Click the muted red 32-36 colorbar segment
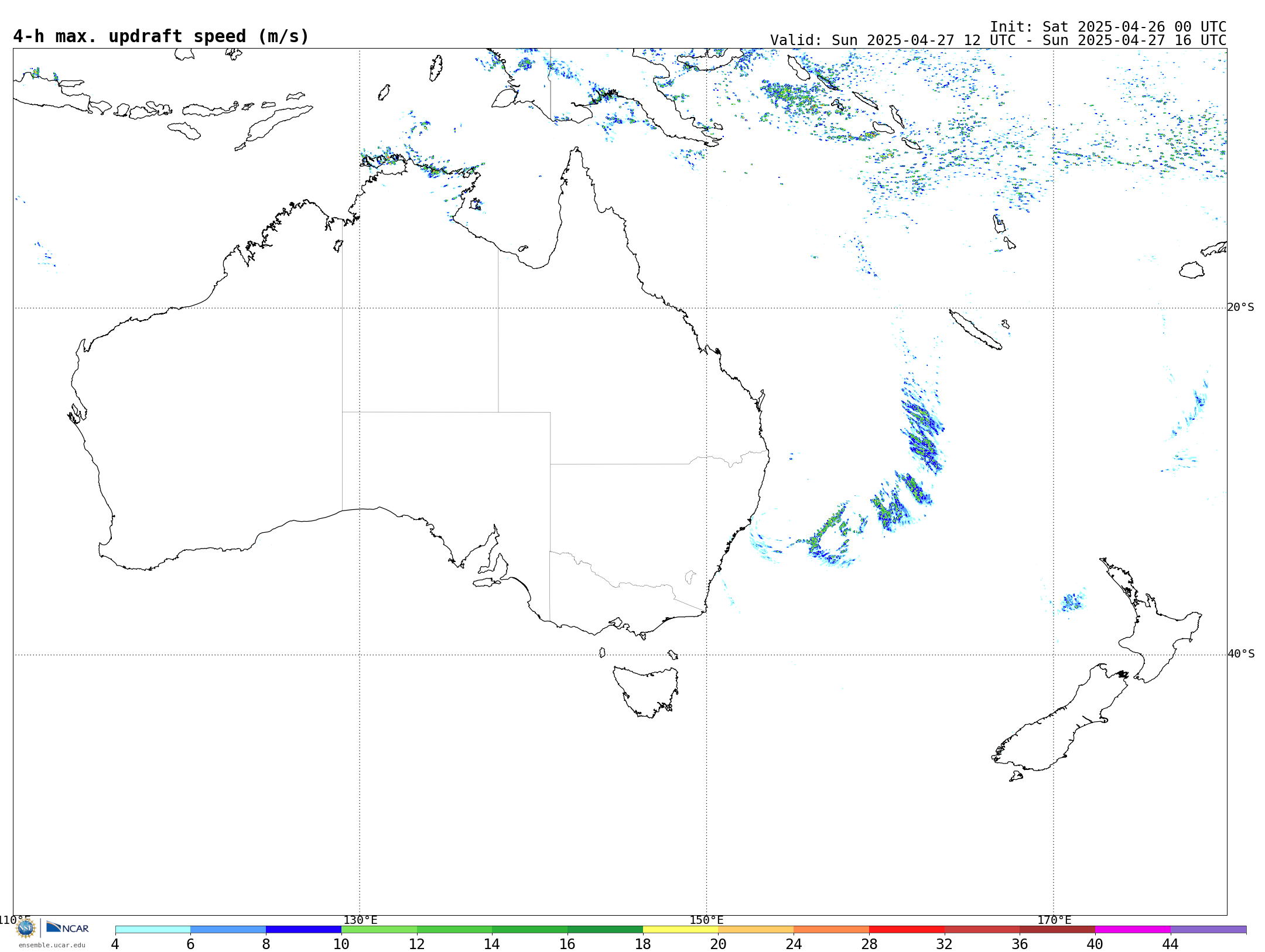This screenshot has height=952, width=1265. pyautogui.click(x=982, y=930)
